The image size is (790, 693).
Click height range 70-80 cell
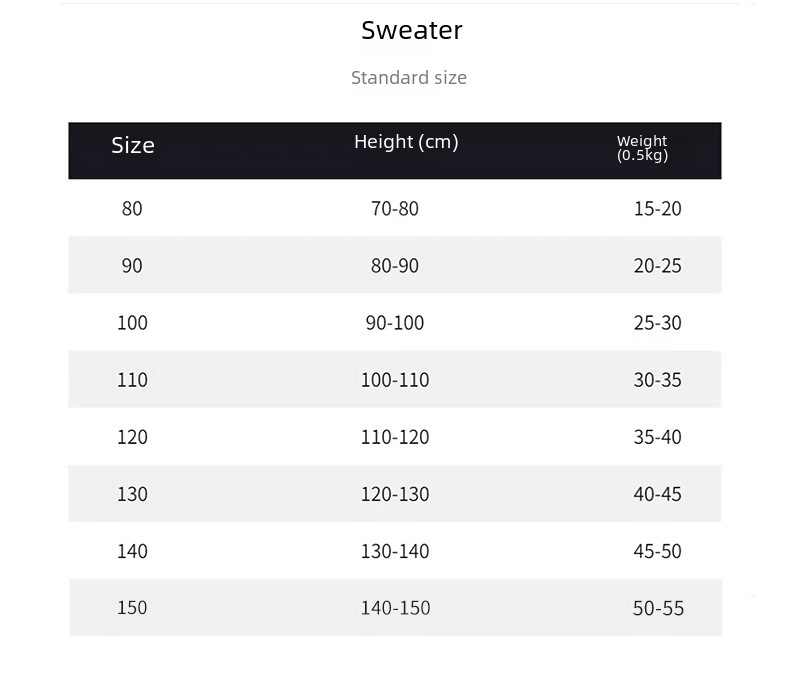click(395, 209)
